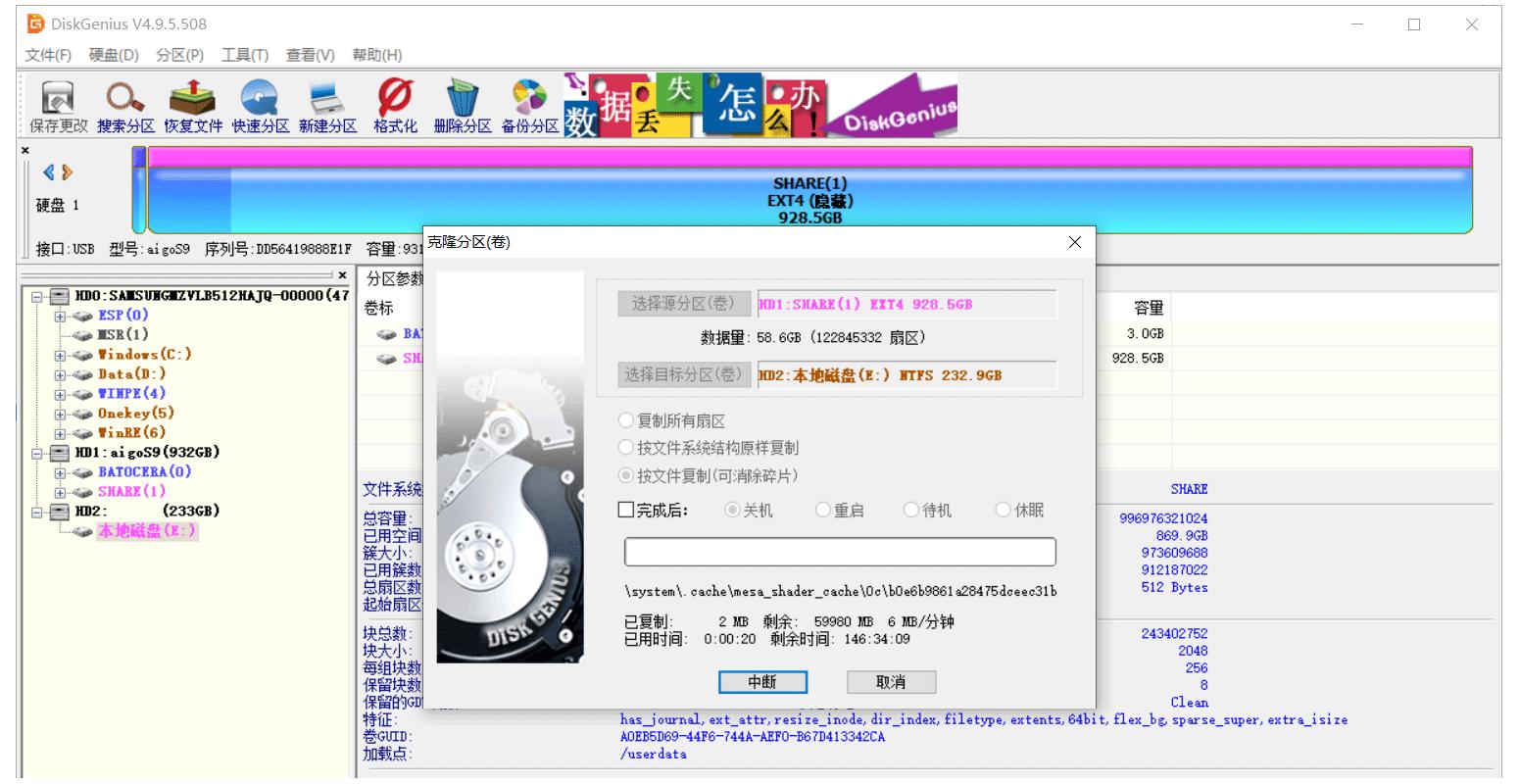Click the 格式化 icon
Screen dimensions: 1519x784
(392, 105)
